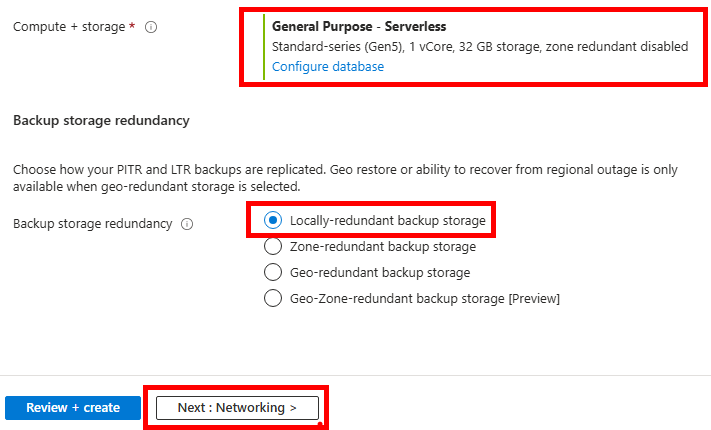Click the bold Backup storage redundancy section heading

point(101,121)
